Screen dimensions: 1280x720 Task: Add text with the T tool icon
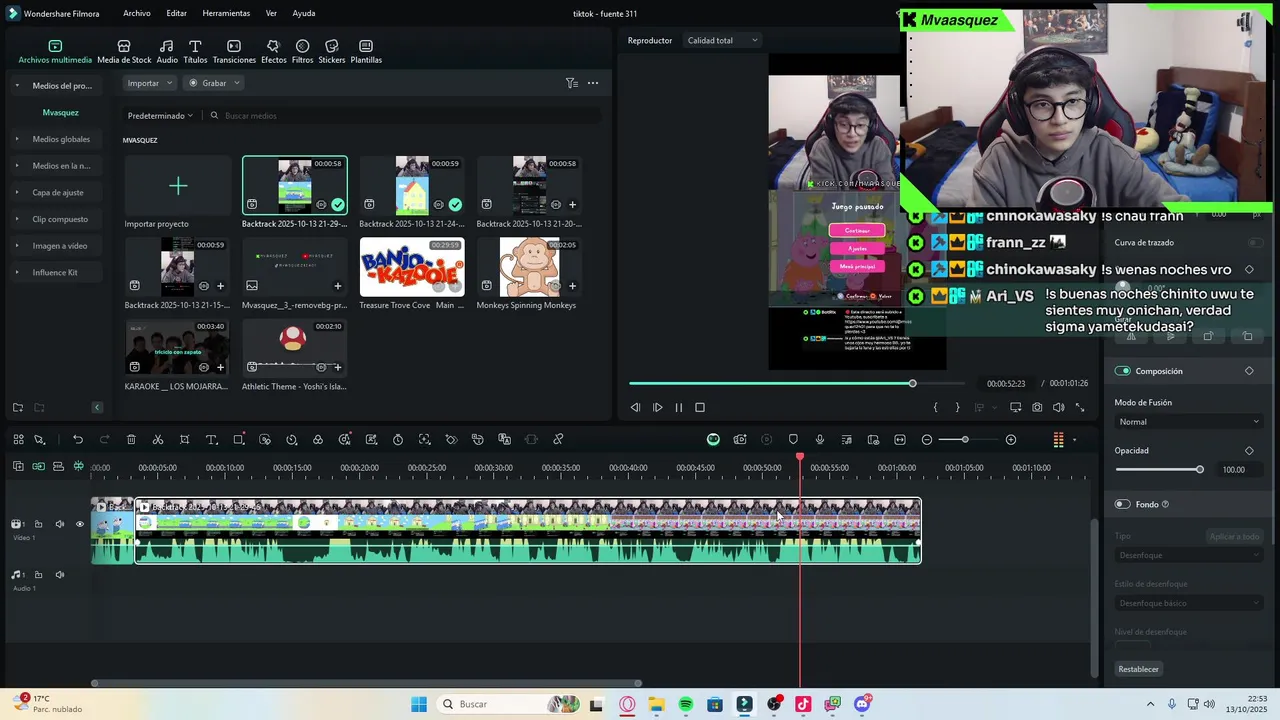coord(211,440)
